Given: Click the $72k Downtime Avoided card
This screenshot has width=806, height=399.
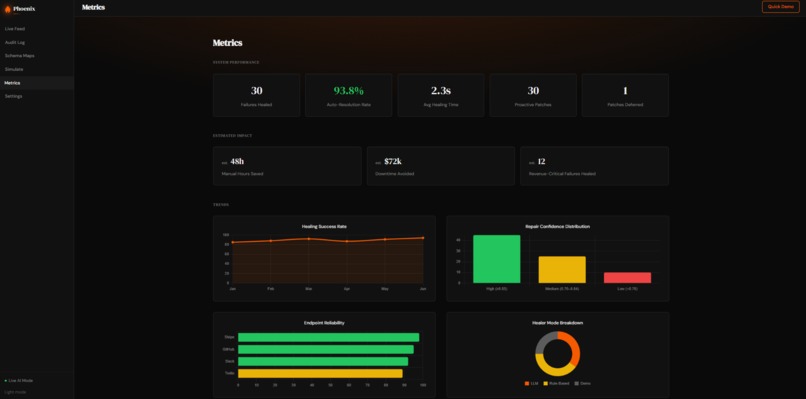Looking at the screenshot, I should click(x=441, y=166).
